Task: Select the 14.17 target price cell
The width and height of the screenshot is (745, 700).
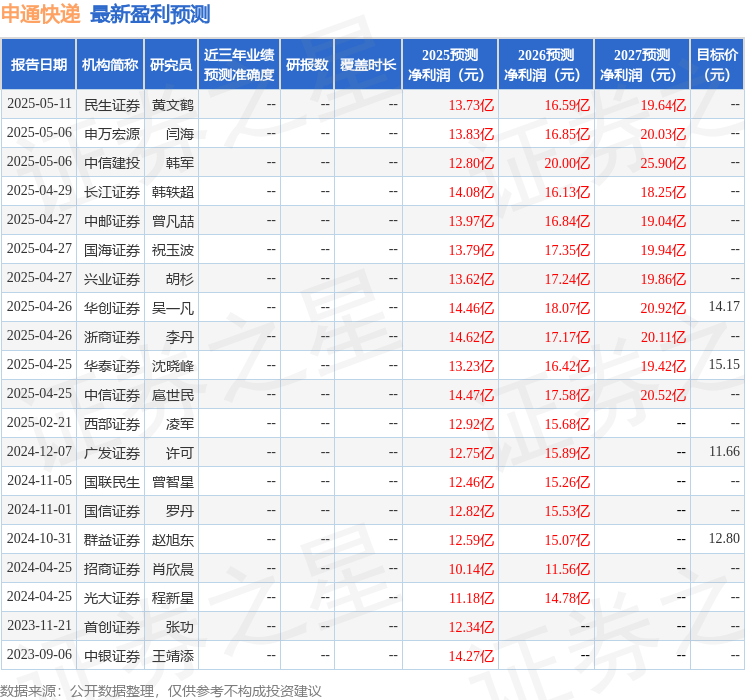Action: coord(723,306)
